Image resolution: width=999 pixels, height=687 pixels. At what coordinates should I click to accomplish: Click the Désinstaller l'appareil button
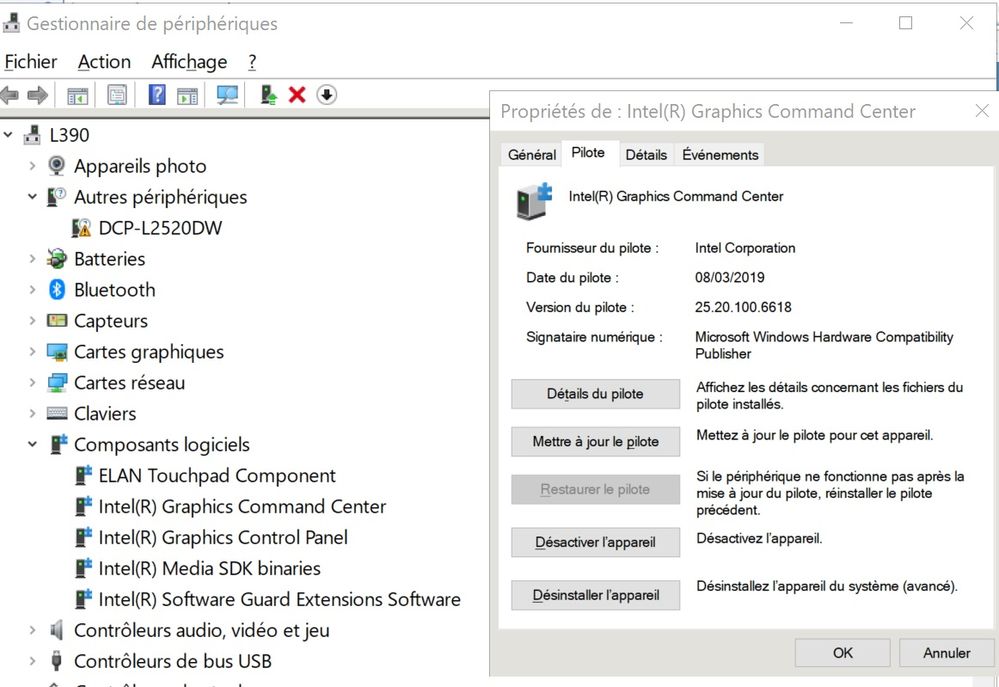(595, 595)
